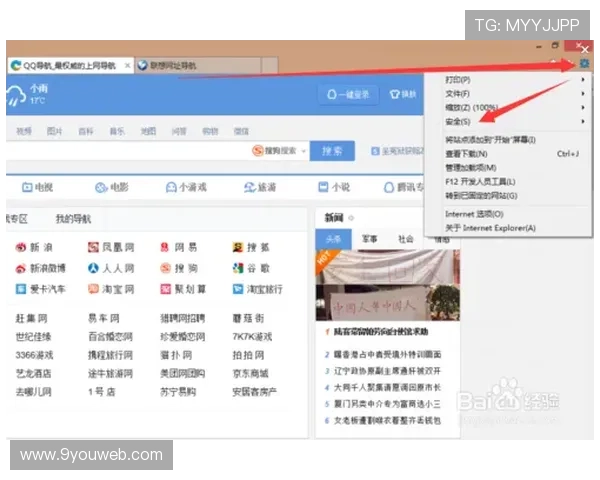Expand the 打印(P) submenu arrow
The height and width of the screenshot is (480, 600).
[583, 80]
